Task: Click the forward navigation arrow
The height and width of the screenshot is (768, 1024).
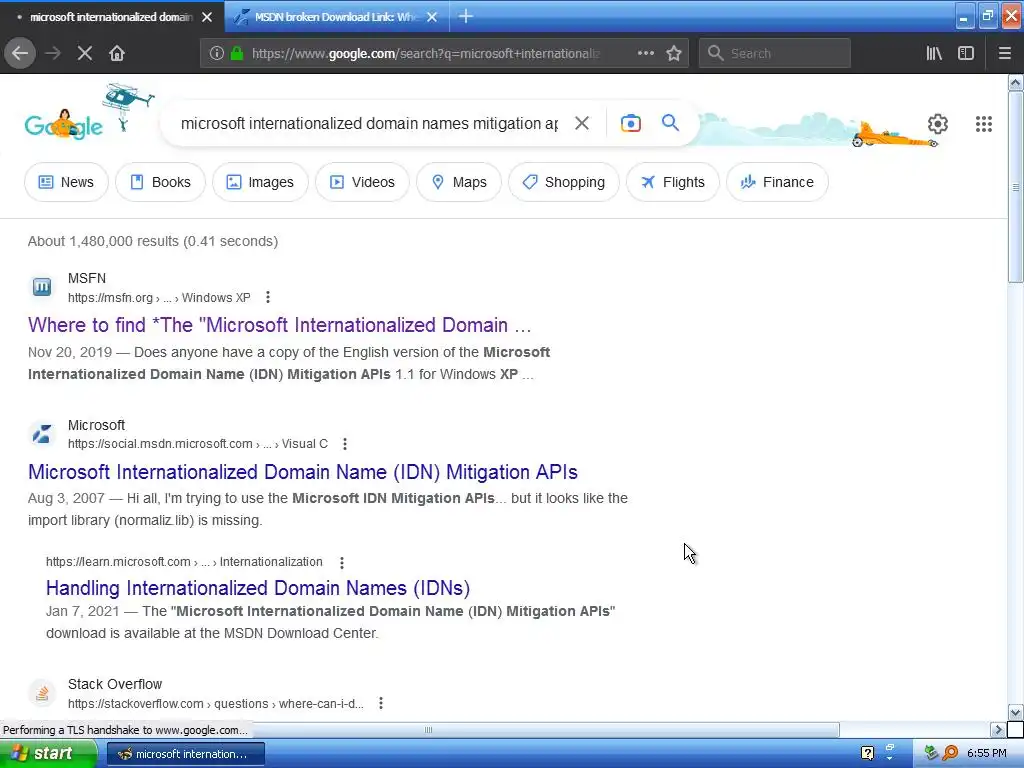Action: pos(53,54)
